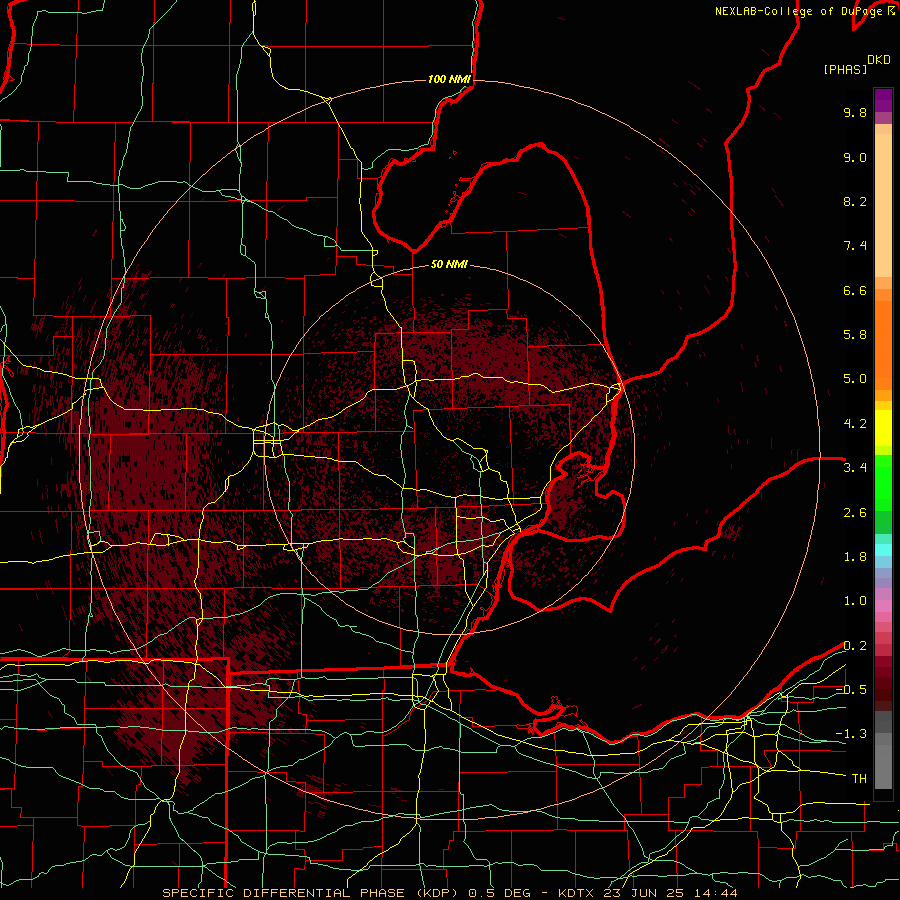Click the 9.8 value on the color scale
This screenshot has width=900, height=900.
point(855,112)
